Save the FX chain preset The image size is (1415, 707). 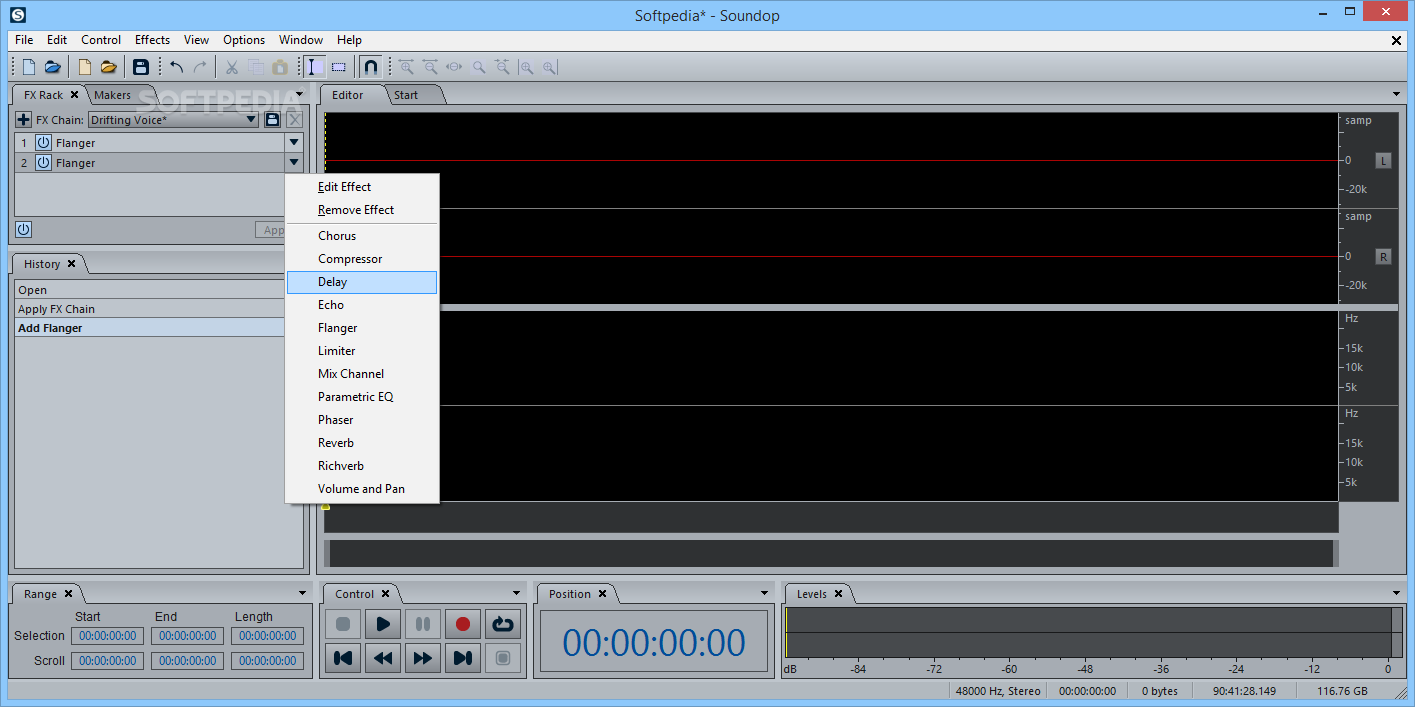click(272, 120)
